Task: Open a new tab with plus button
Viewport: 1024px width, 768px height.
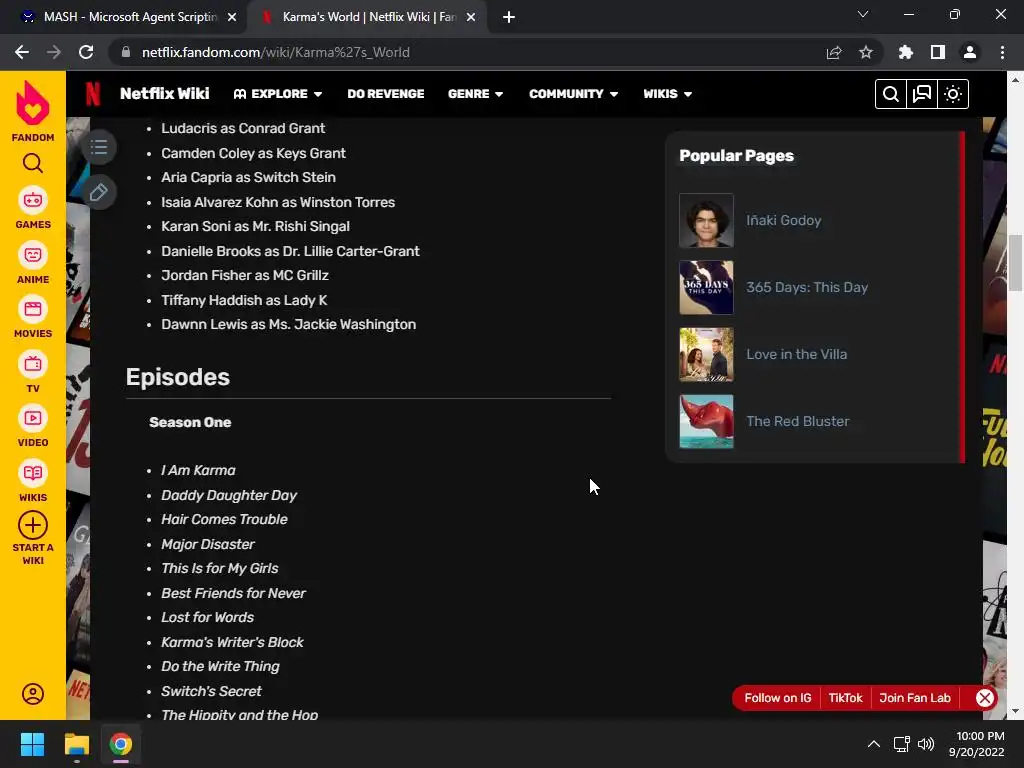Action: [x=509, y=18]
